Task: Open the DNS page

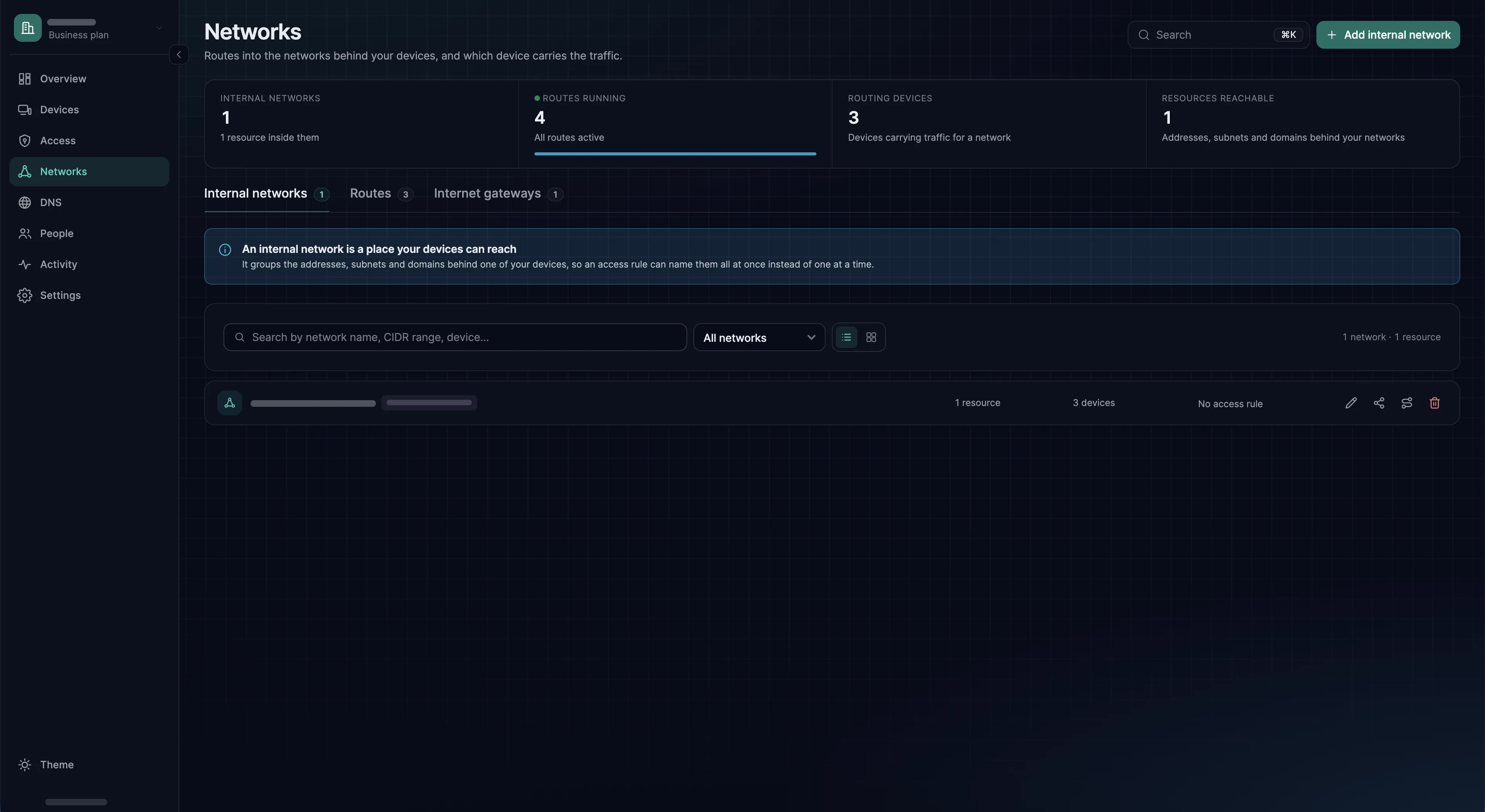Action: [89, 202]
